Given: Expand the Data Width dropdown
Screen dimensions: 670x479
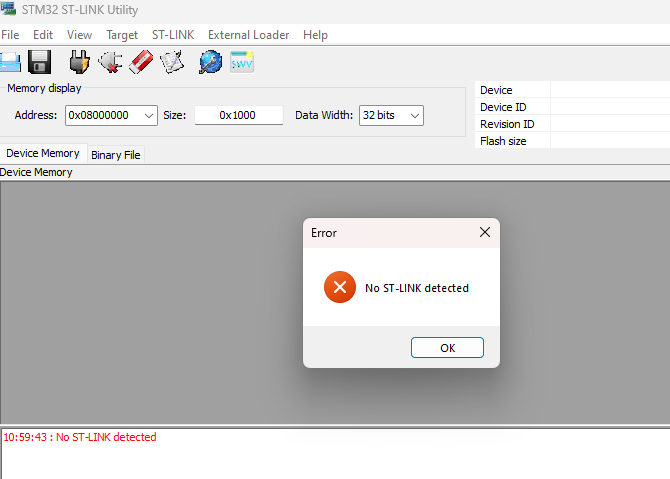Looking at the screenshot, I should coord(414,116).
